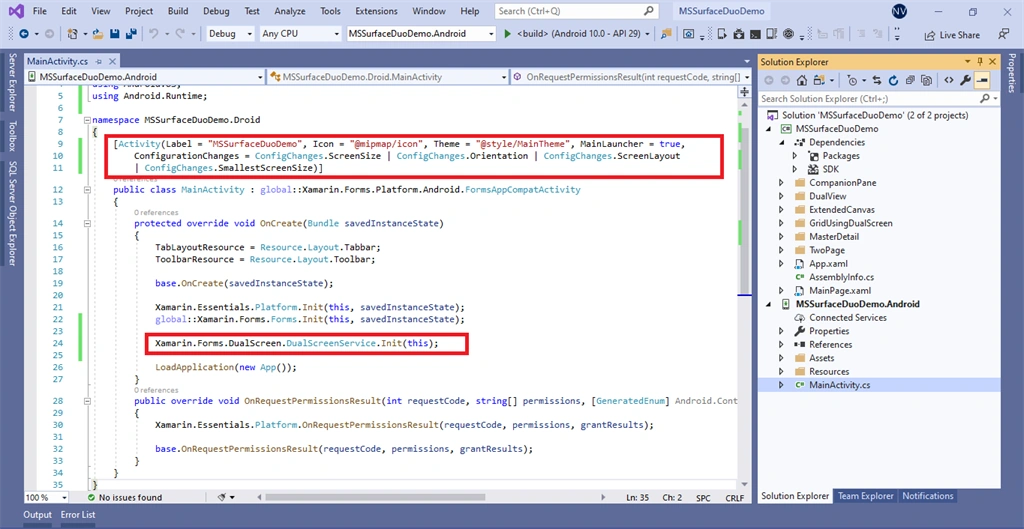Refresh Solution Explorer with the refresh icon

tap(893, 80)
